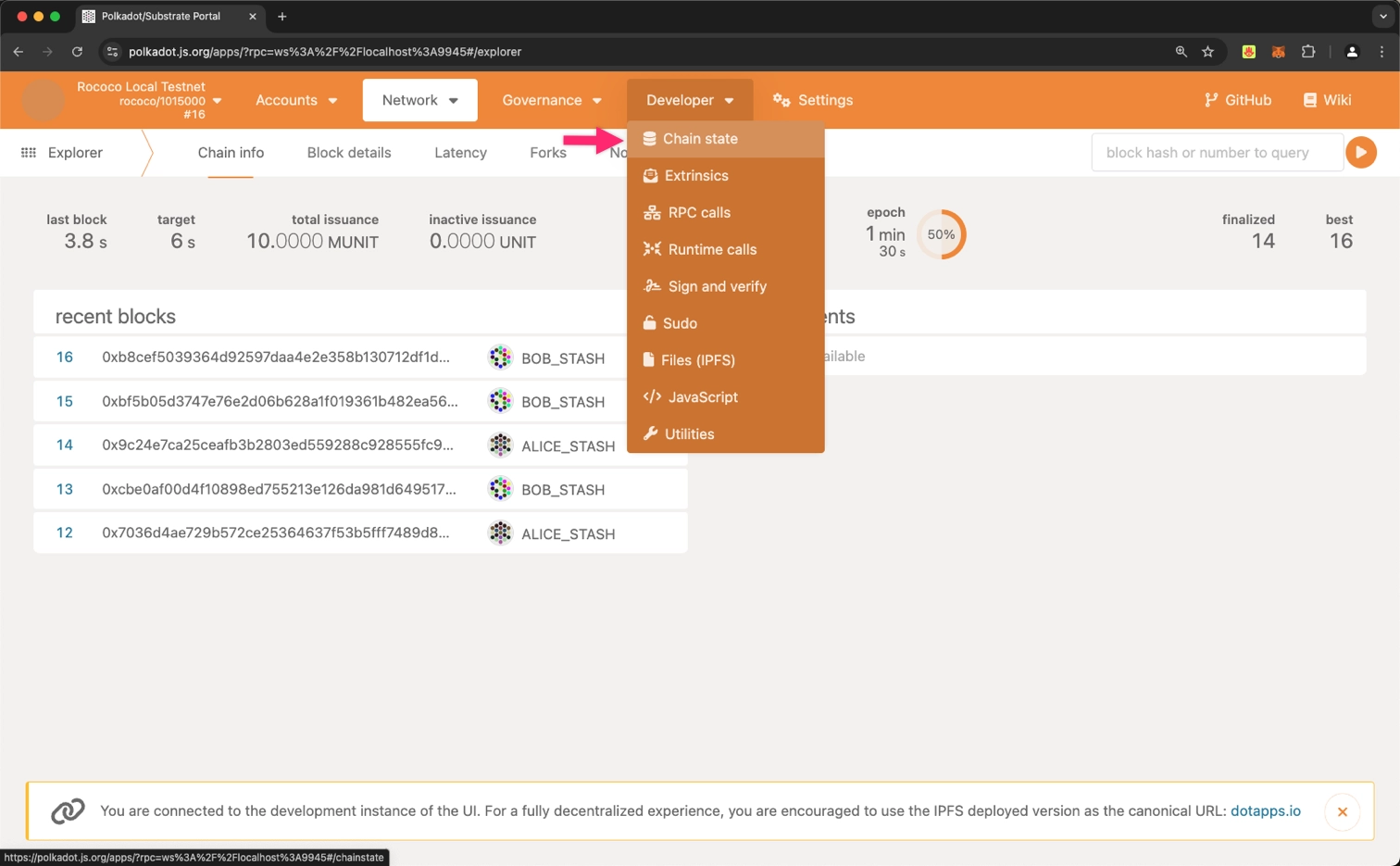Dismiss the development instance banner
The image size is (1400, 866).
tap(1342, 811)
